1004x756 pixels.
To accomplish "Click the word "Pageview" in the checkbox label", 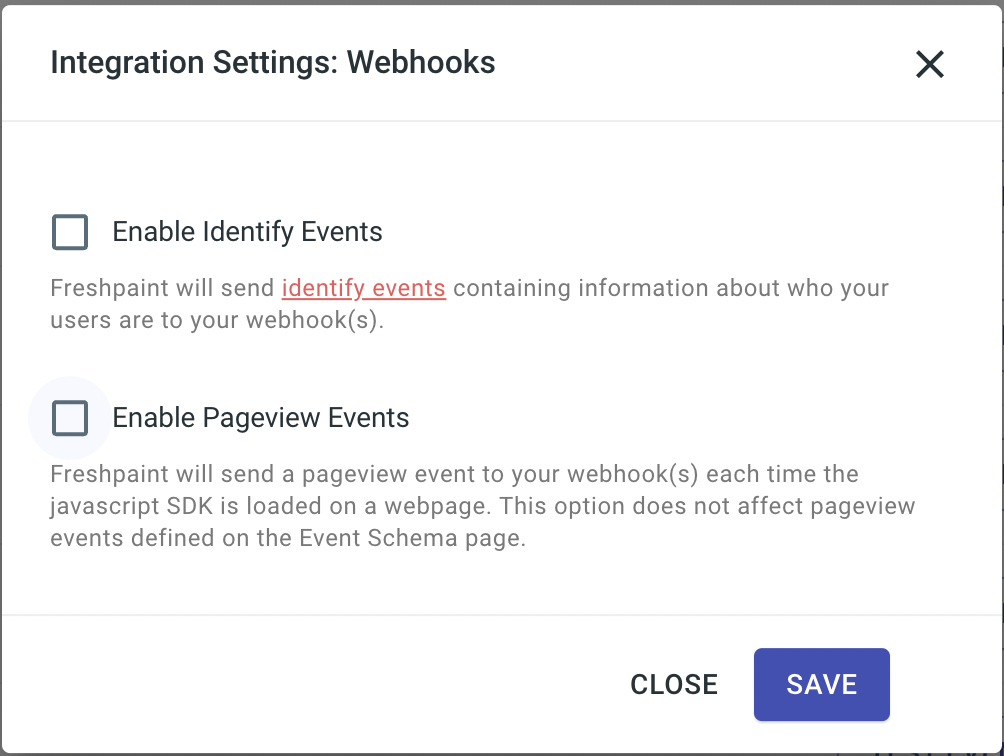I will click(254, 418).
